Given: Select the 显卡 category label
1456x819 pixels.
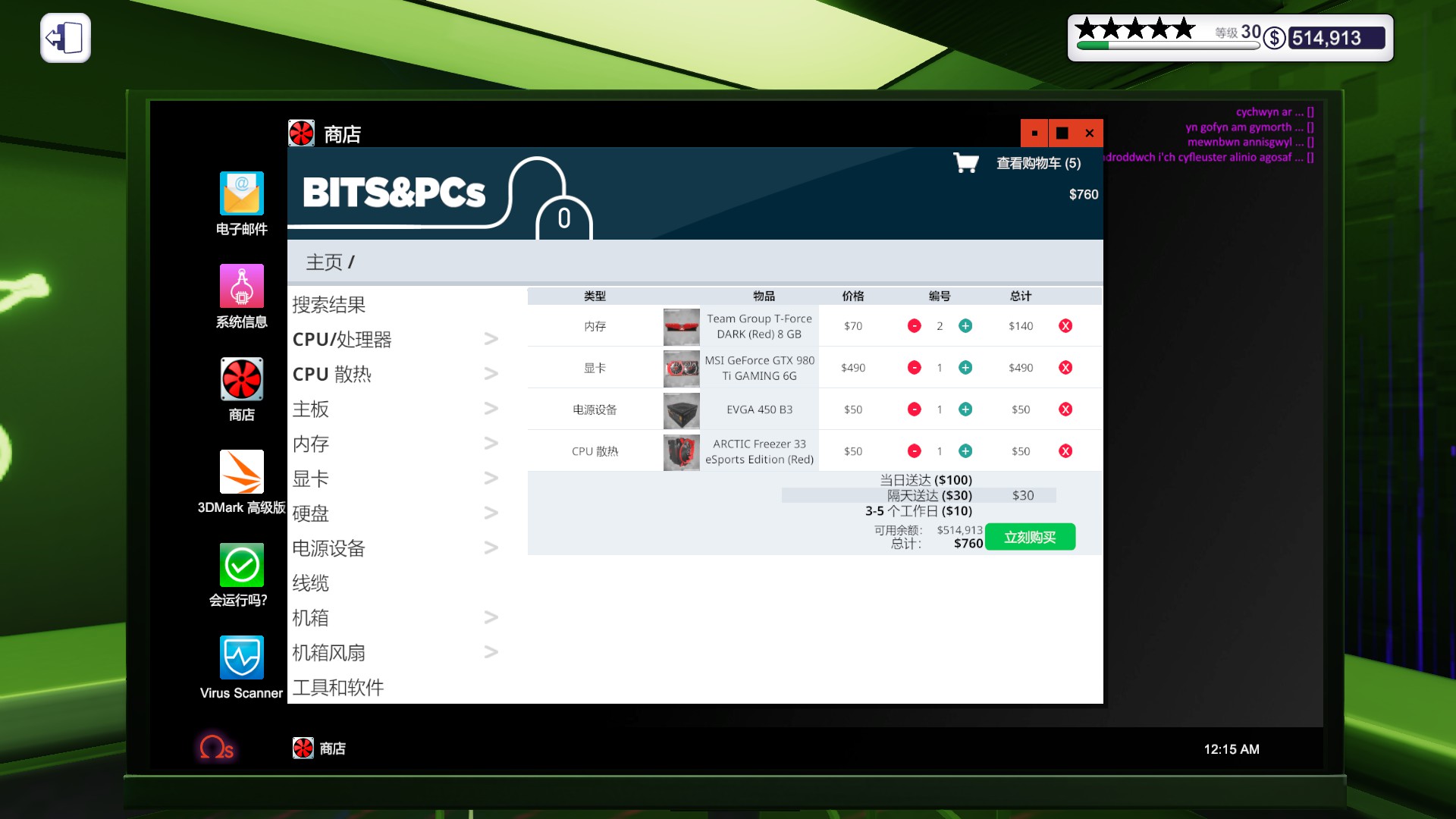Looking at the screenshot, I should coord(311,479).
